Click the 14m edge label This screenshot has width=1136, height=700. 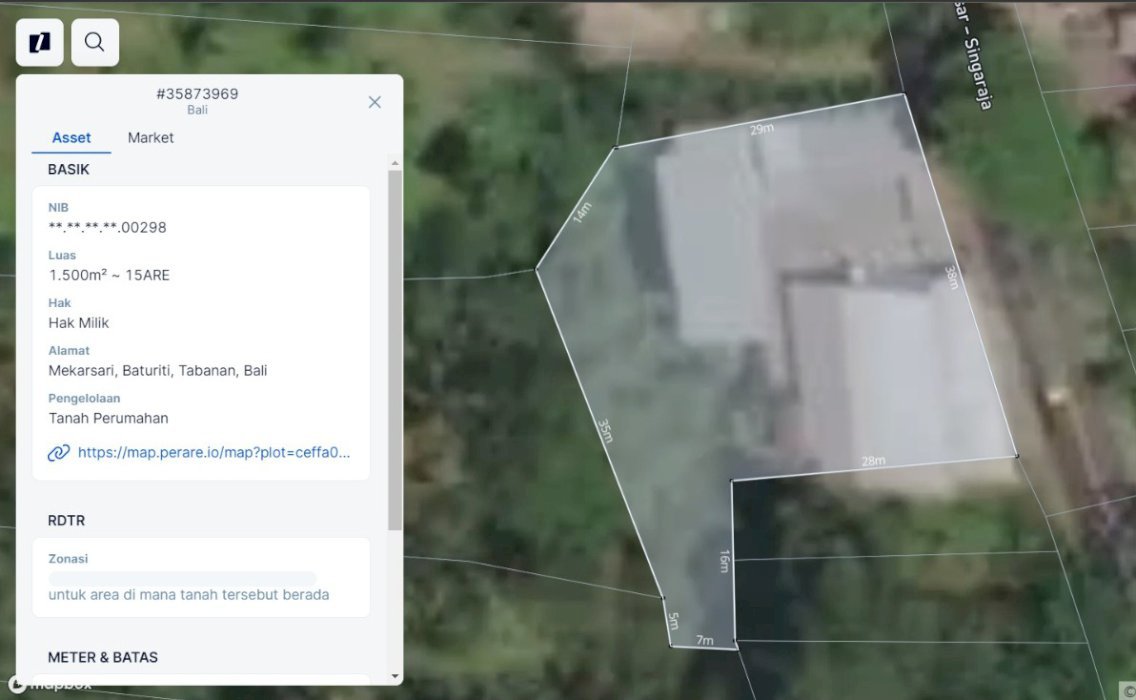pos(582,213)
